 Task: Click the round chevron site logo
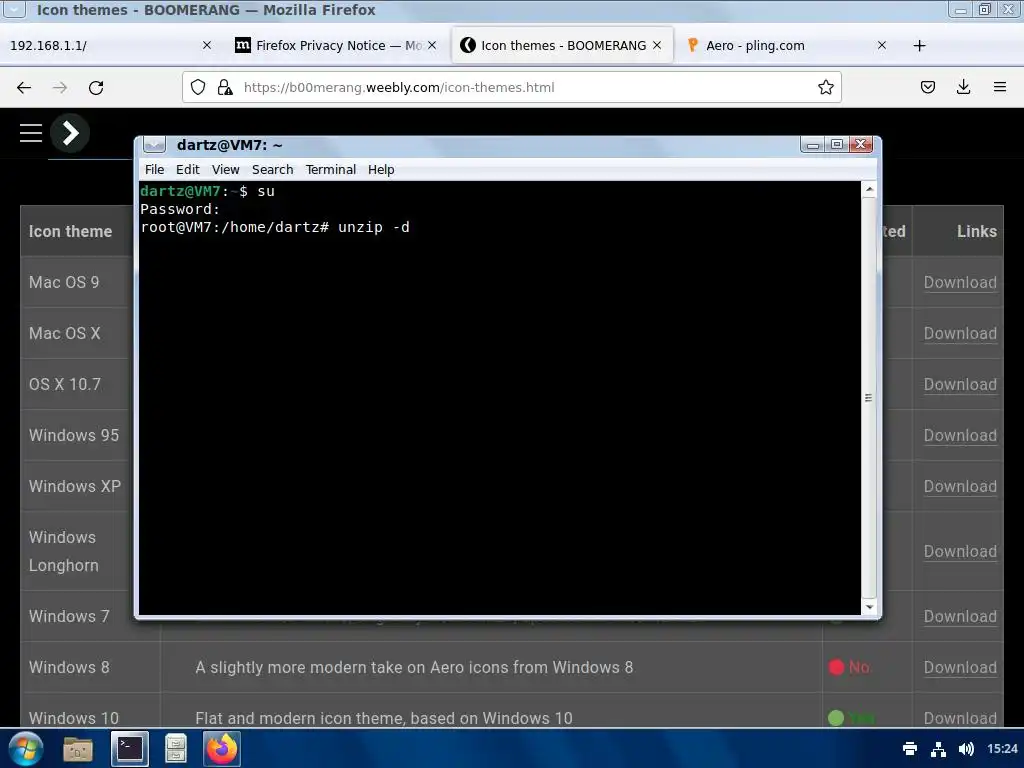click(x=70, y=133)
